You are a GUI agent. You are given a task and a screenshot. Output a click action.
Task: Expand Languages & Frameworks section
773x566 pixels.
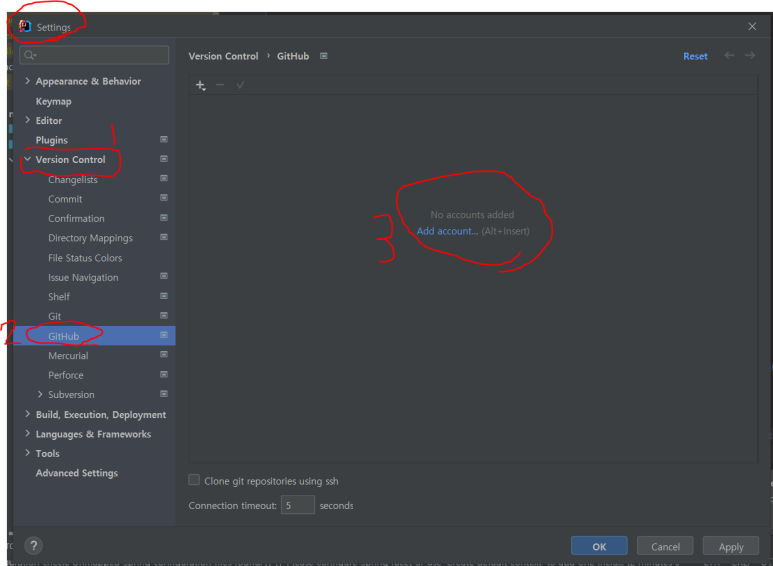(28, 433)
